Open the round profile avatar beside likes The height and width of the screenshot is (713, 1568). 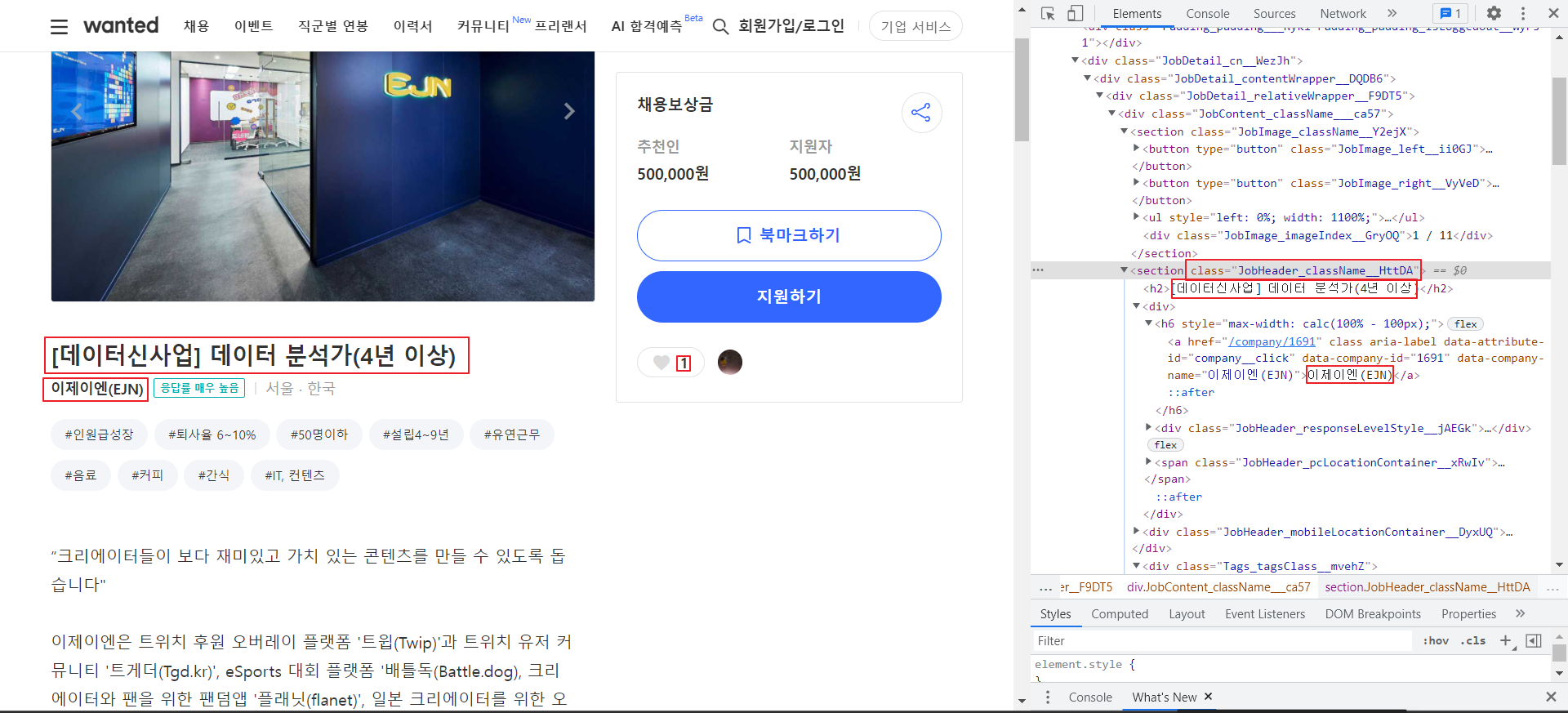(730, 362)
